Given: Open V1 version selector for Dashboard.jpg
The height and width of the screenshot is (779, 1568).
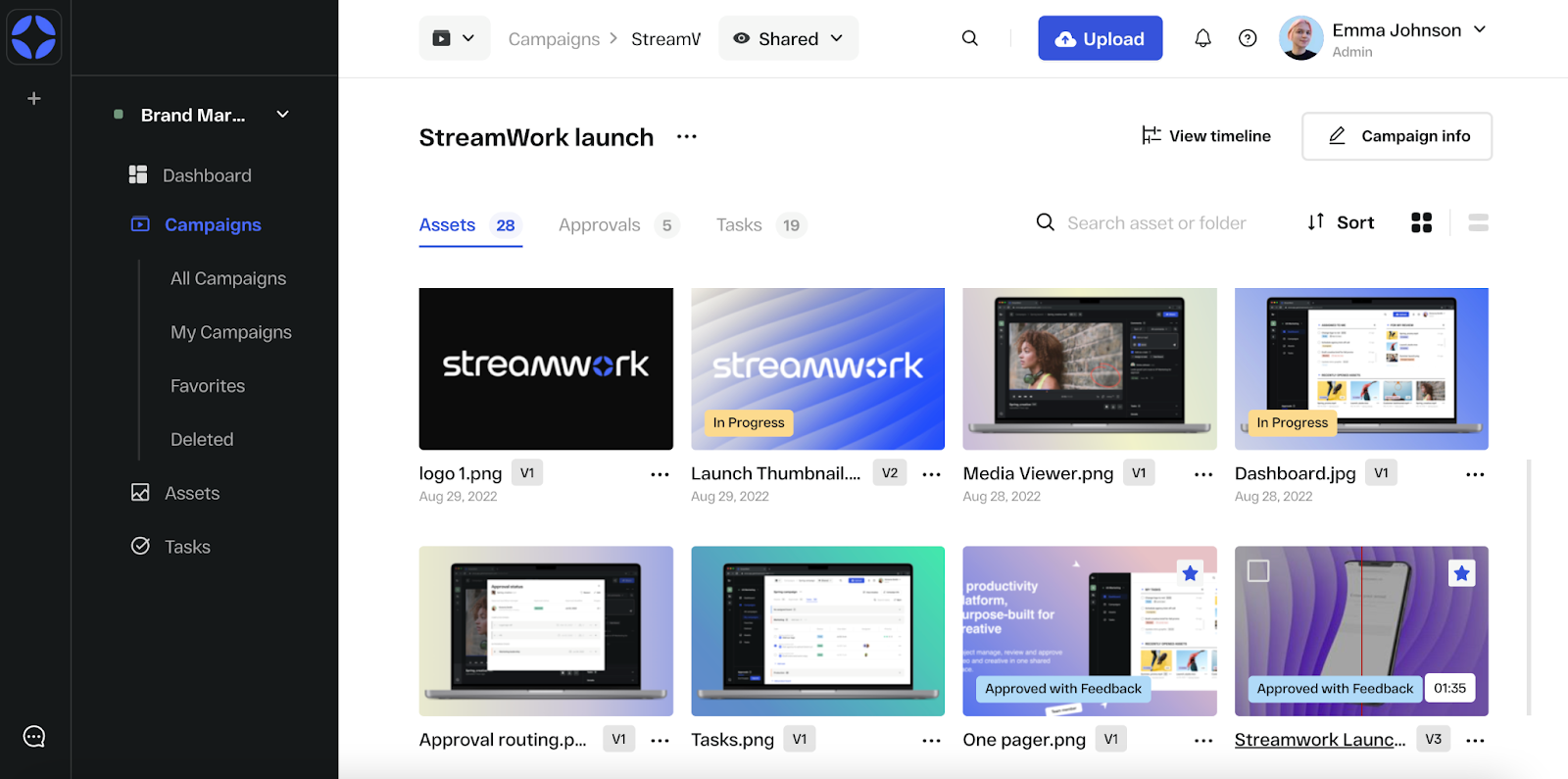Looking at the screenshot, I should [1381, 473].
